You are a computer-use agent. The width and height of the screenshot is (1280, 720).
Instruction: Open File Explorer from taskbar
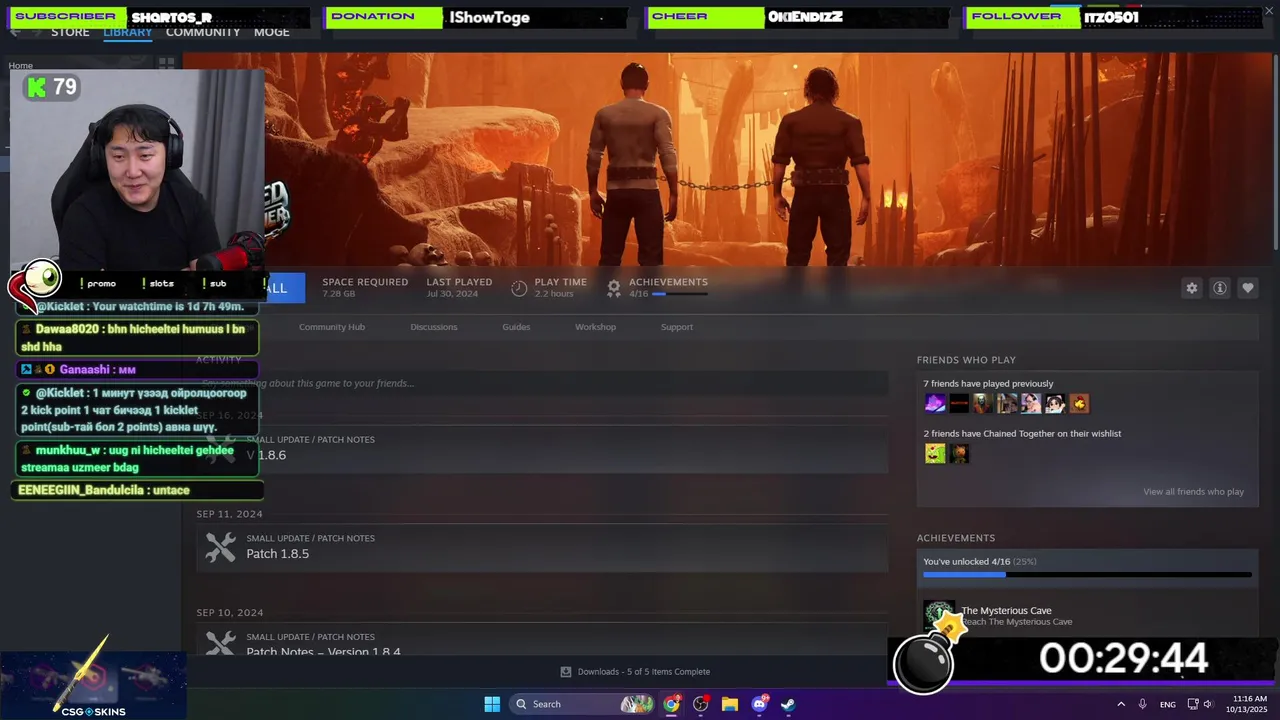tap(730, 704)
